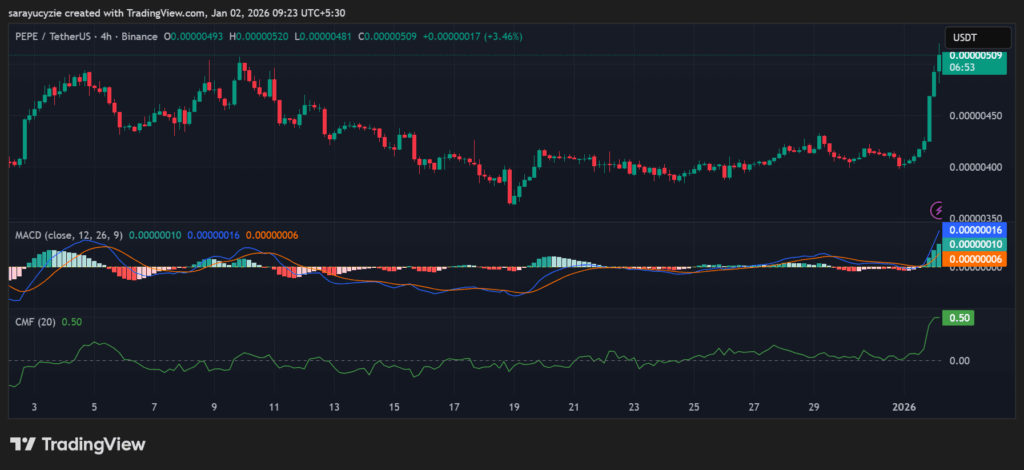1024x470 pixels.
Task: Click the blue MACD value tag 0.00000016
Action: click(x=976, y=230)
